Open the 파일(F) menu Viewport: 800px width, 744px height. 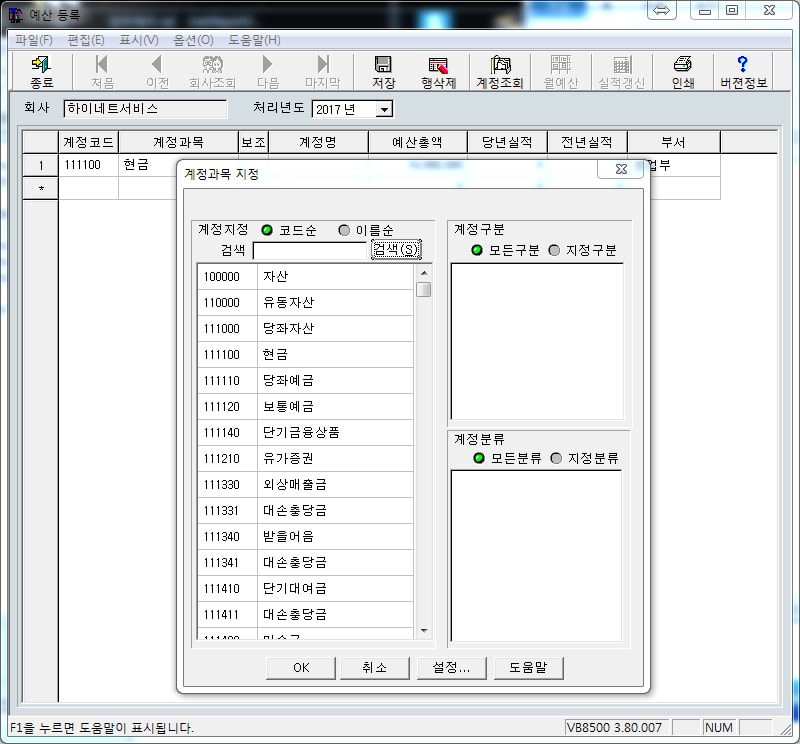click(x=33, y=40)
